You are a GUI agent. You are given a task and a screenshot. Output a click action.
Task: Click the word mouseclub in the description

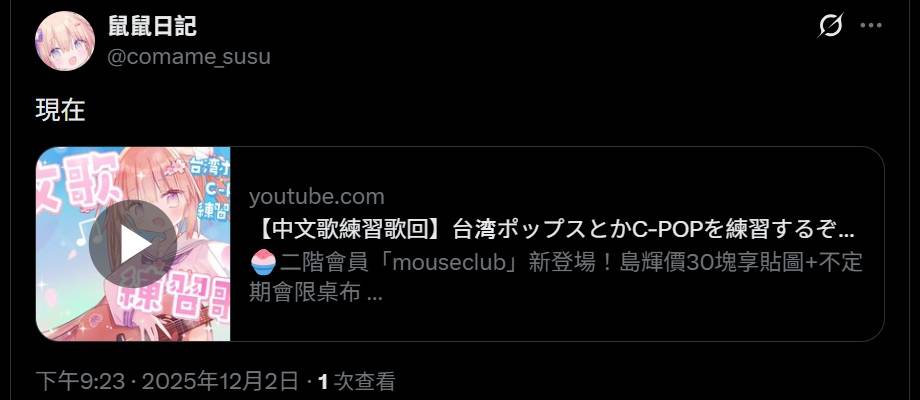(x=449, y=263)
